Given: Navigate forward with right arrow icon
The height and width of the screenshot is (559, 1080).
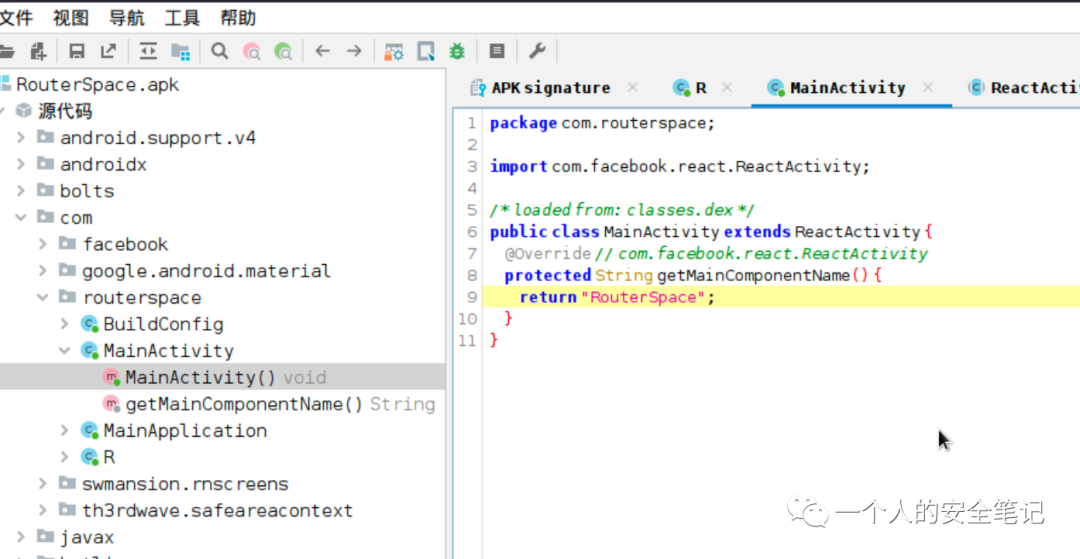Looking at the screenshot, I should click(354, 51).
